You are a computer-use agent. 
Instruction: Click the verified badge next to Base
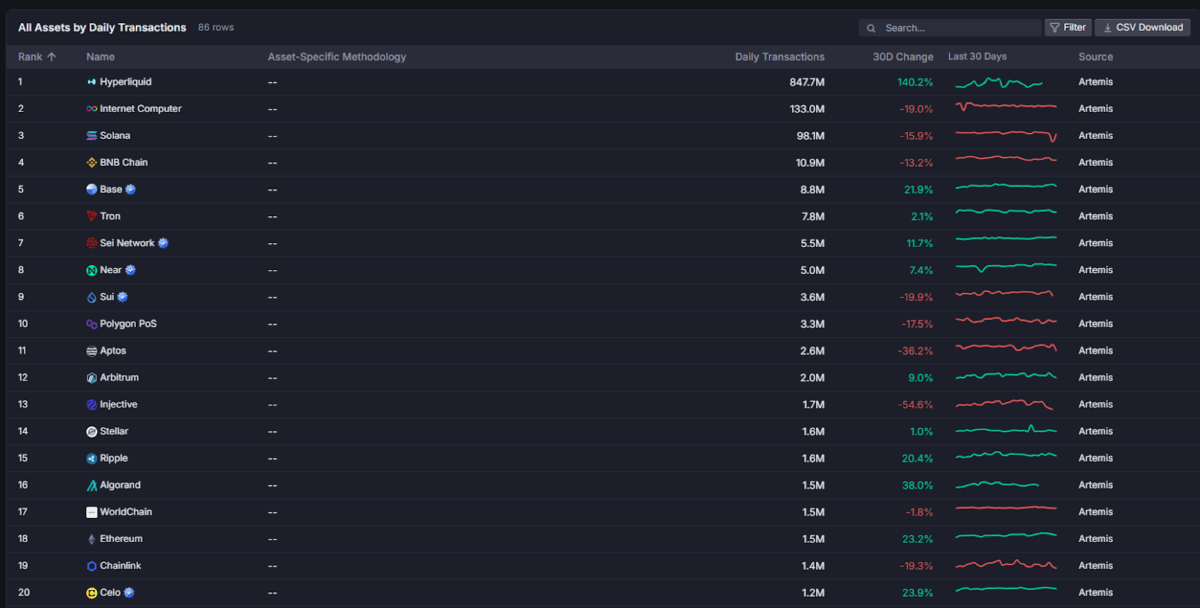[x=131, y=189]
